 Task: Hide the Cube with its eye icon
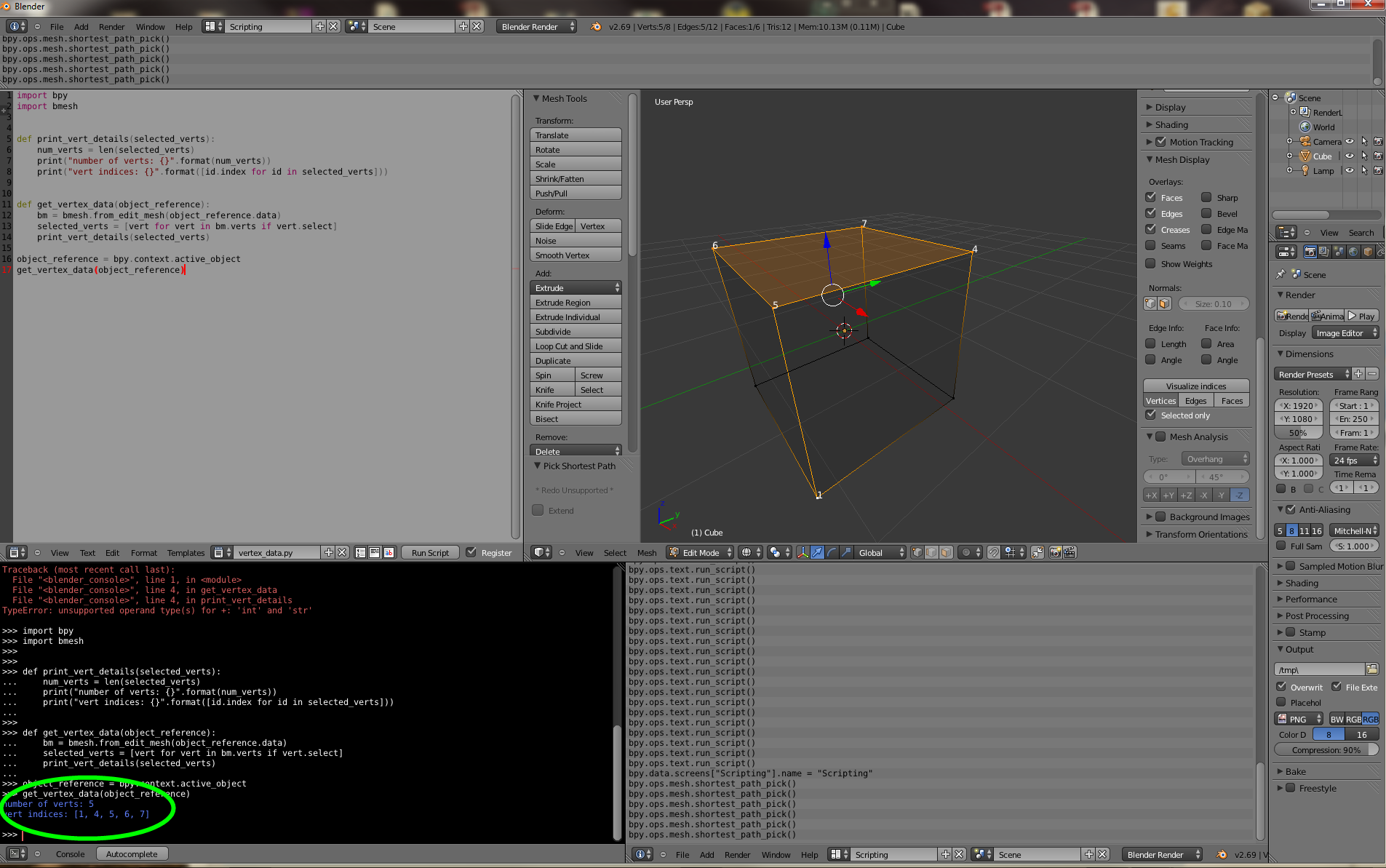[1350, 156]
